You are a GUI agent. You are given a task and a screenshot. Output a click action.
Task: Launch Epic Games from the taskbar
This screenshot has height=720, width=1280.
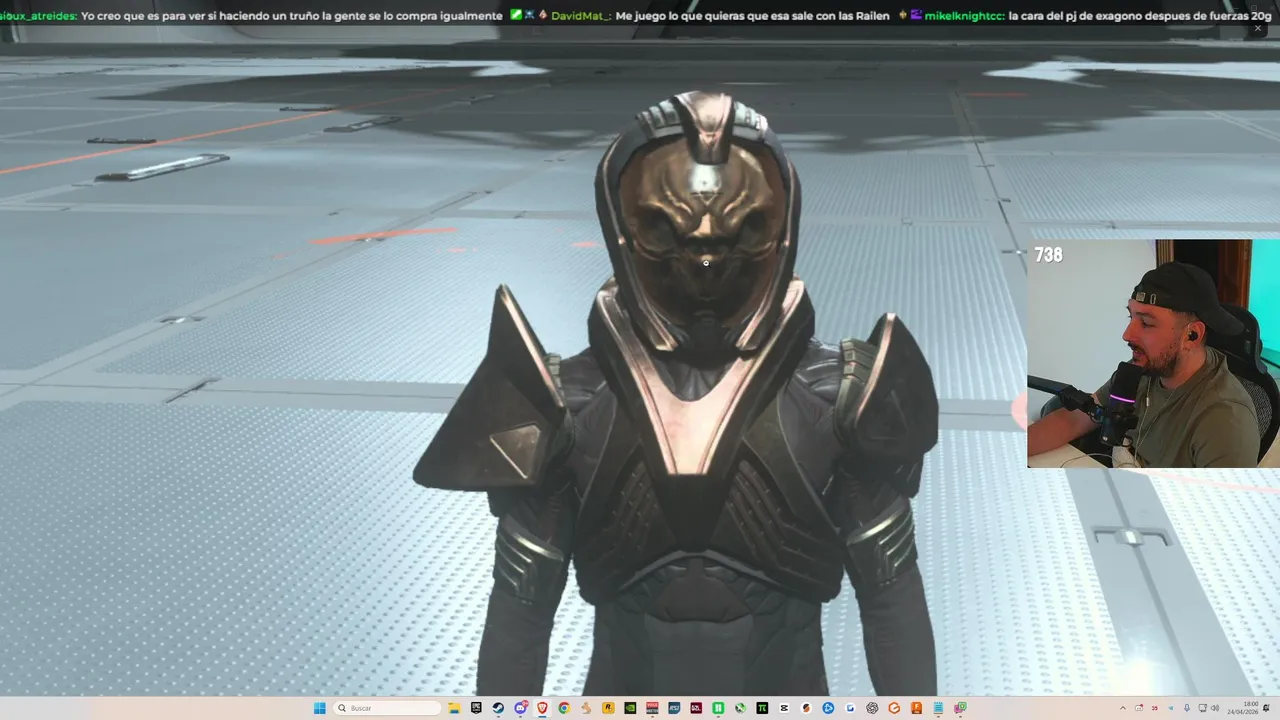coord(476,708)
